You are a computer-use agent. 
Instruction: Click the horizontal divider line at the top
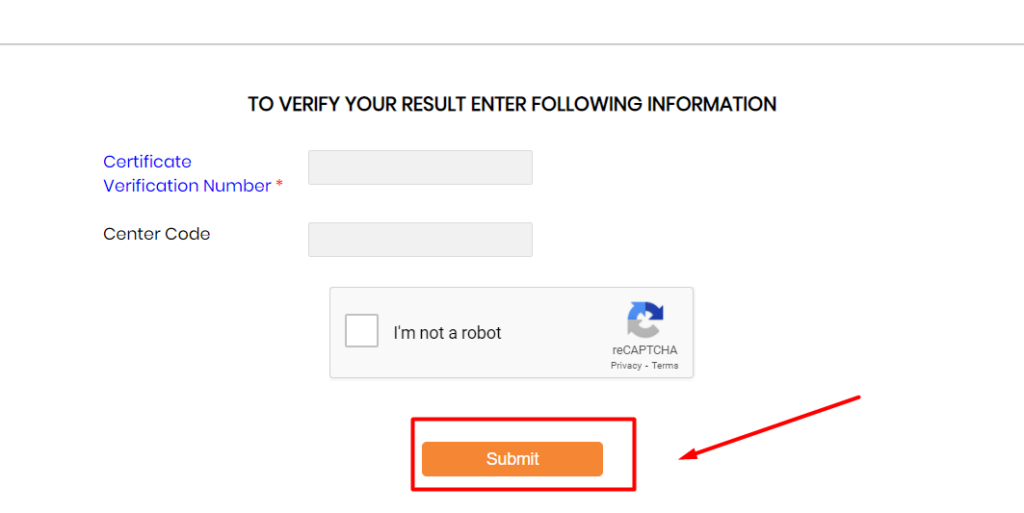[512, 44]
